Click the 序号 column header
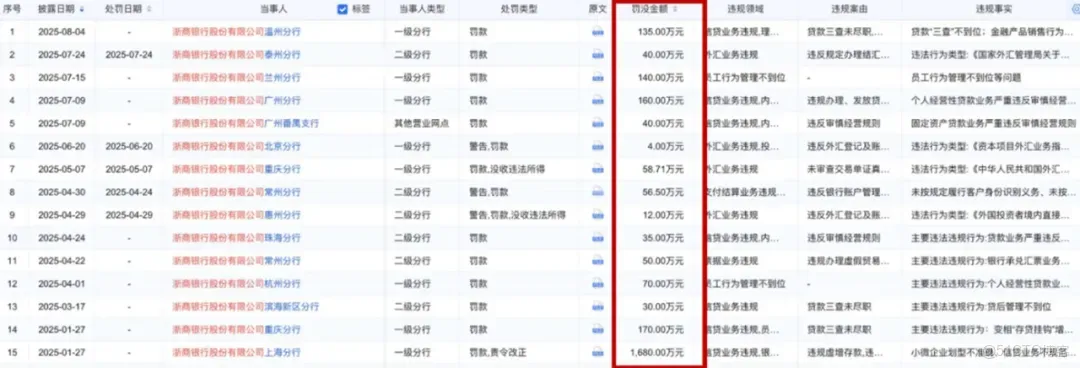The width and height of the screenshot is (1080, 368). coord(12,10)
